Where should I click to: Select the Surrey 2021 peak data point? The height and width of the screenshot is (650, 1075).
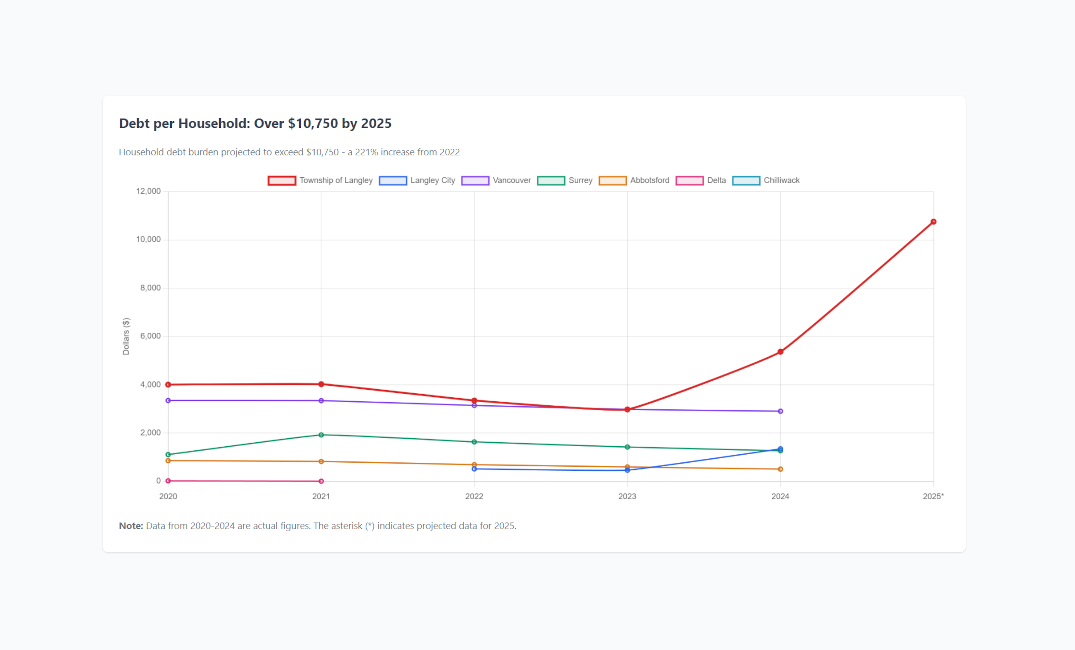click(x=321, y=435)
